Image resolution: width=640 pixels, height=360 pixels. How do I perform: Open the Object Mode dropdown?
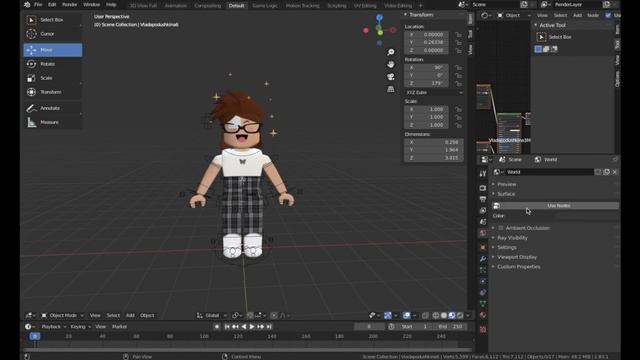(x=62, y=316)
